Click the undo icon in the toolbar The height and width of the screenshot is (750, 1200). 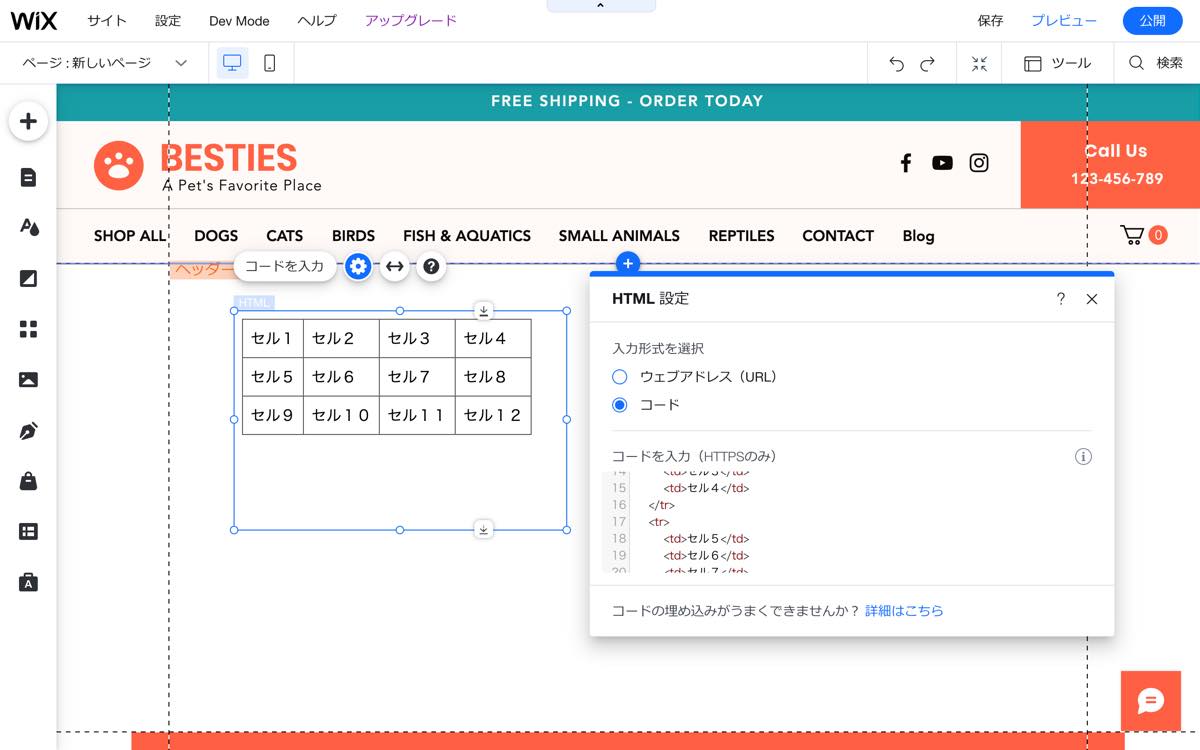pos(897,62)
